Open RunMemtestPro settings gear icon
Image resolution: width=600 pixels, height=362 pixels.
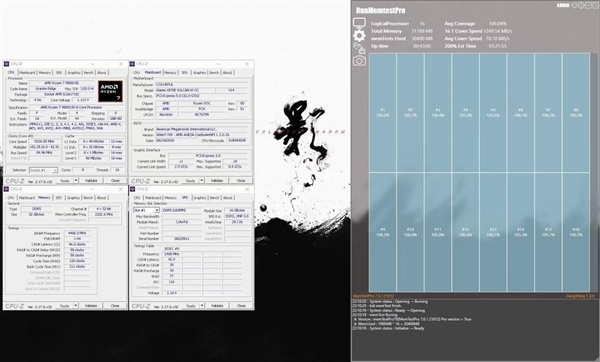[359, 36]
